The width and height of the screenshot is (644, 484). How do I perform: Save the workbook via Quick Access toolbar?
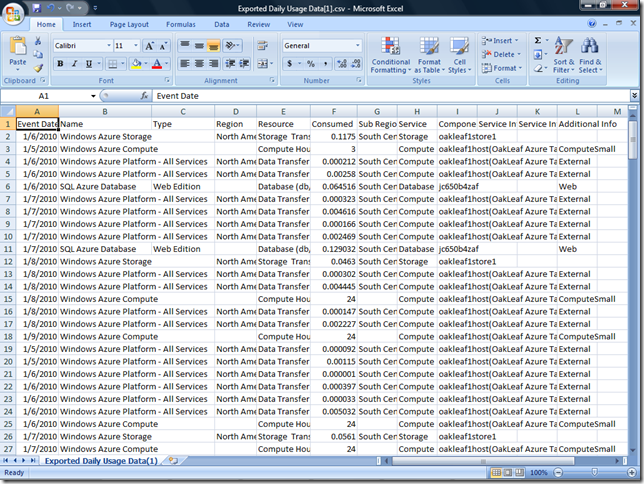(x=37, y=8)
